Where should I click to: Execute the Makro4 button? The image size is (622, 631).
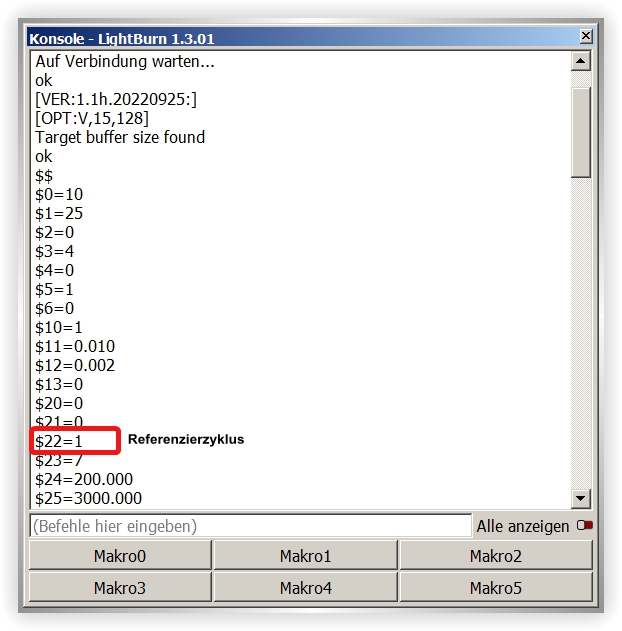coord(306,588)
